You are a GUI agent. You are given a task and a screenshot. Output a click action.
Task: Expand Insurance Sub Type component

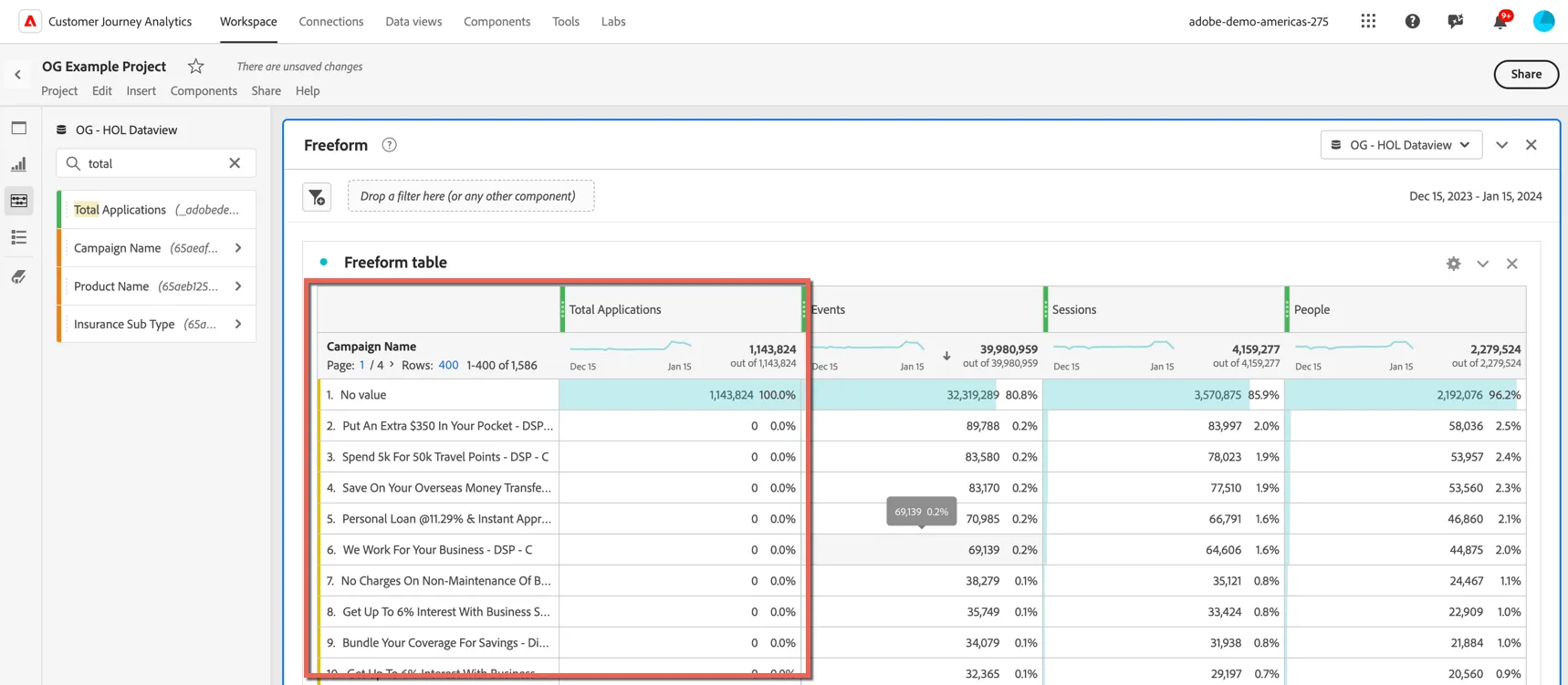click(x=238, y=324)
